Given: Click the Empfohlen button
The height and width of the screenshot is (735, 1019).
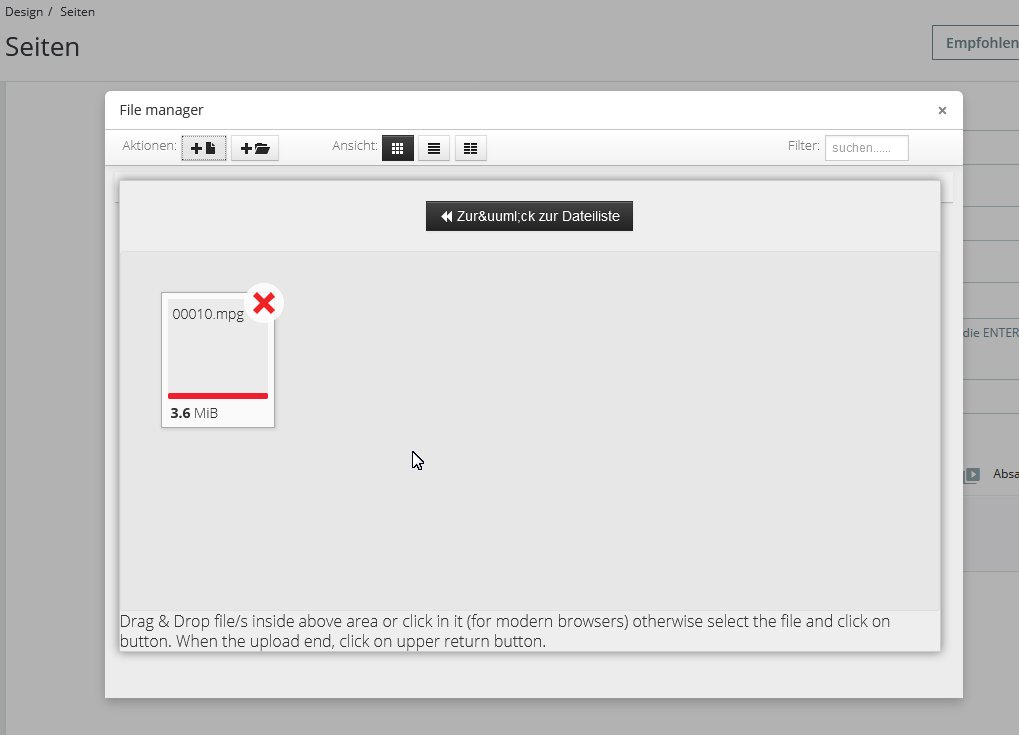Looking at the screenshot, I should click(x=975, y=43).
